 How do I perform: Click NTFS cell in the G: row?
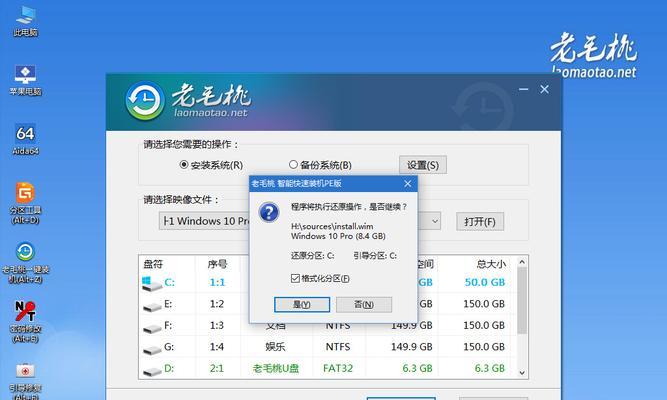pos(338,347)
